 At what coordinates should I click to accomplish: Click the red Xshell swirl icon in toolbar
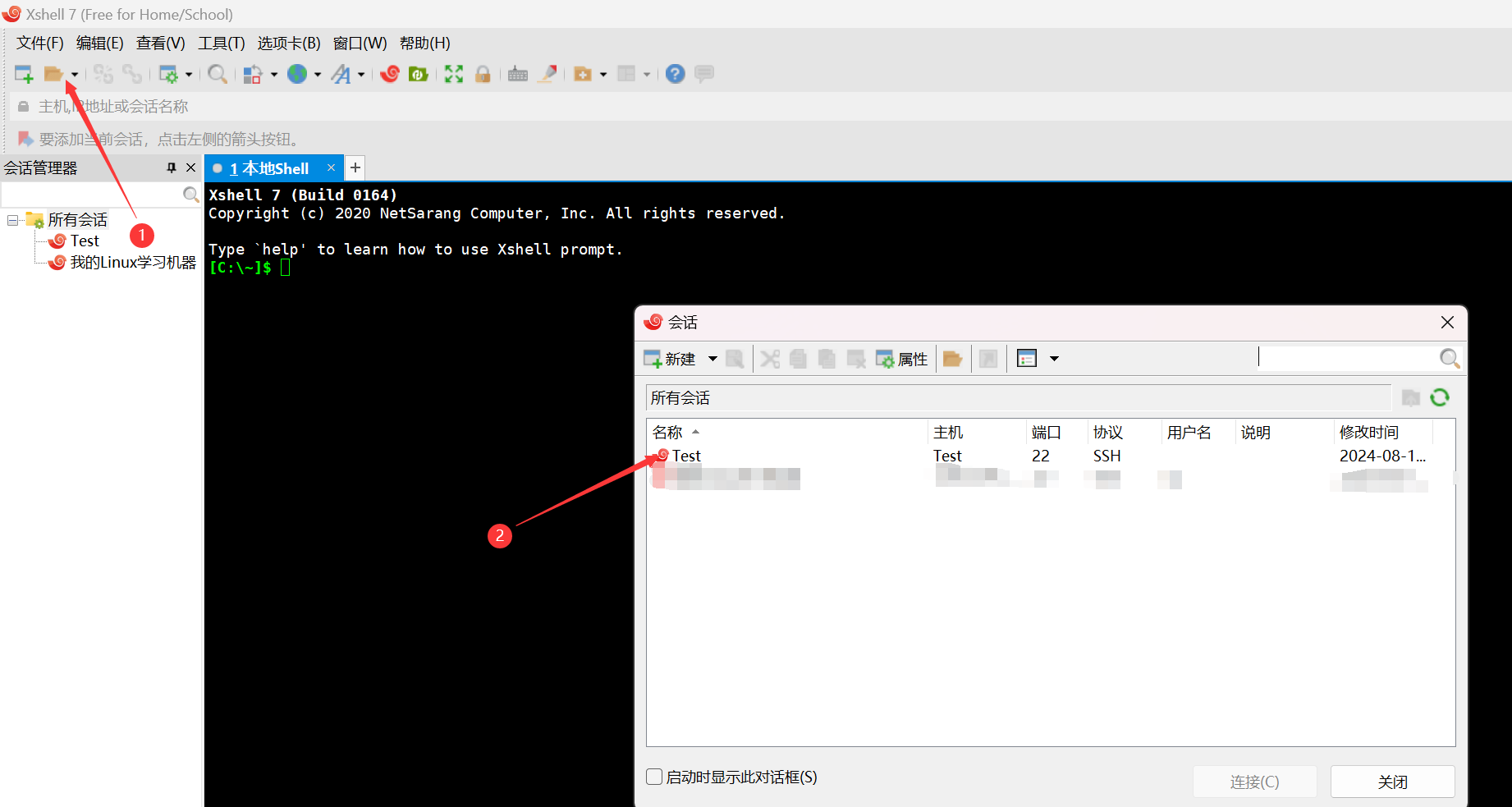[390, 74]
